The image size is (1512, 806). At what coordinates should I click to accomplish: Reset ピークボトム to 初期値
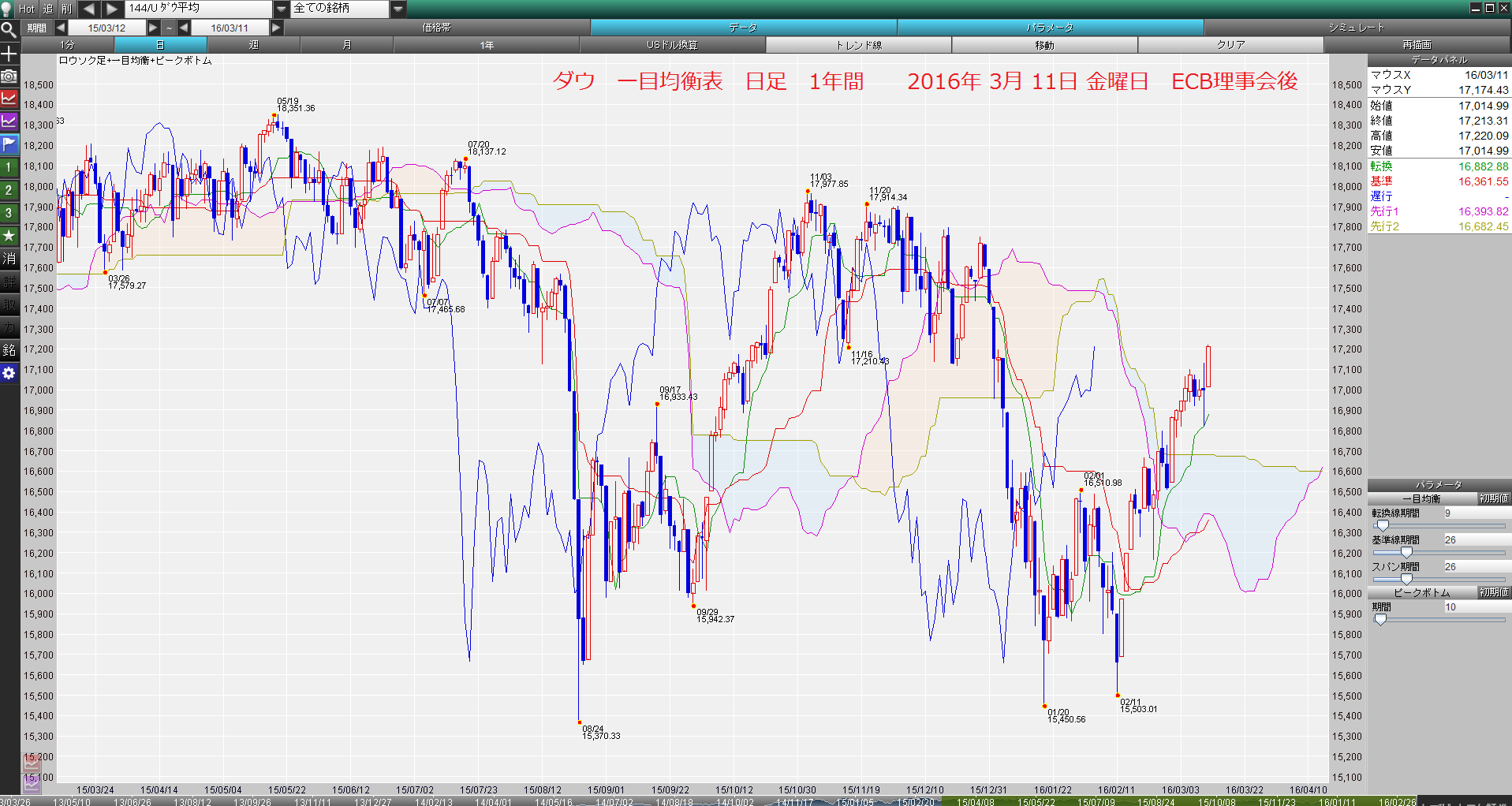(1494, 592)
